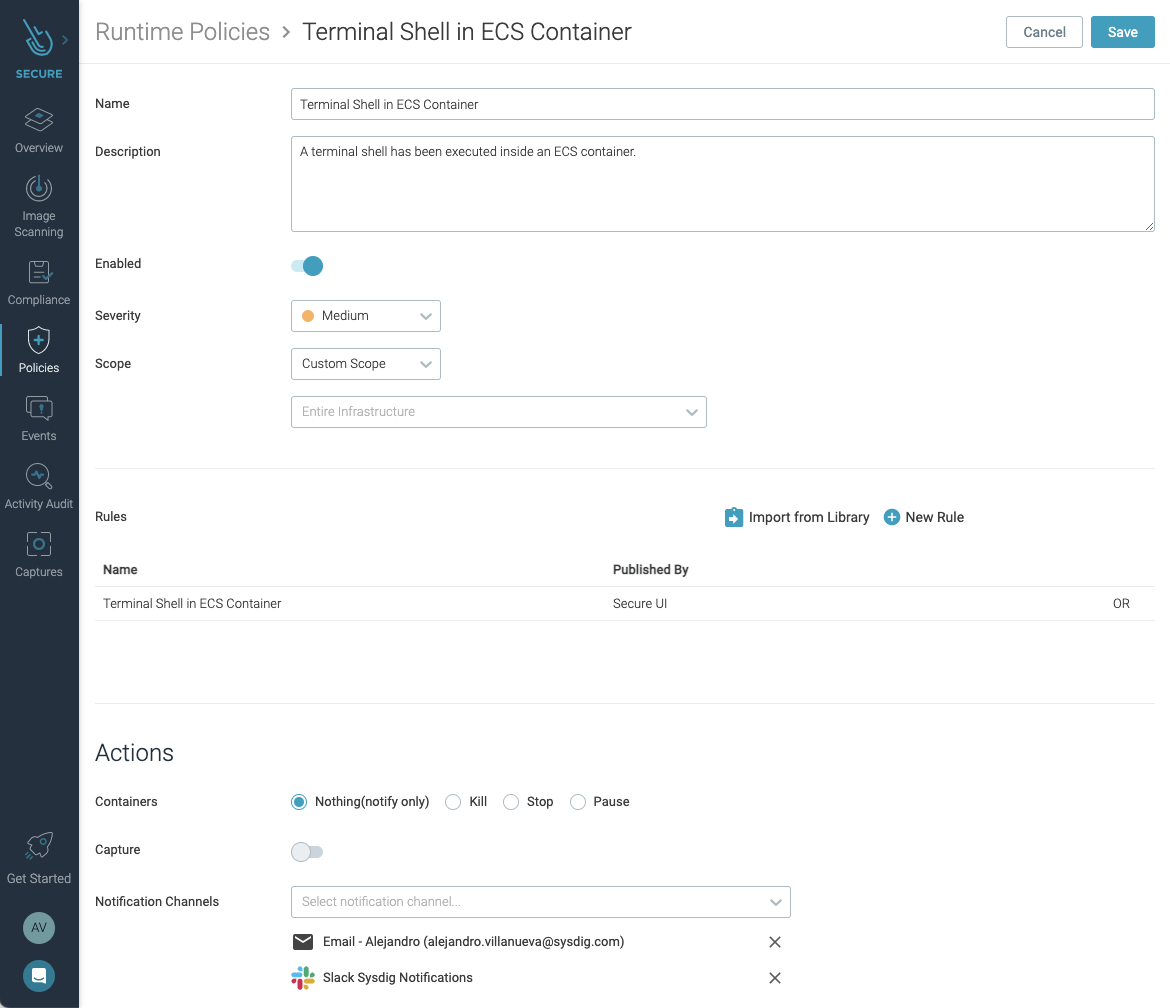Click the Import from Library icon

point(733,517)
